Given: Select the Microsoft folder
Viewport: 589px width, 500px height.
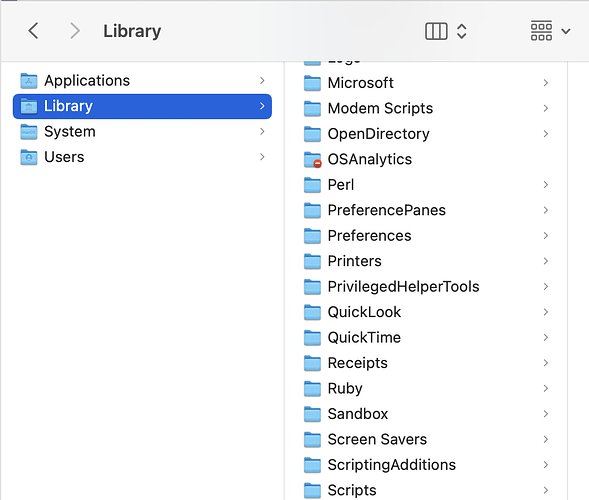Looking at the screenshot, I should pos(427,83).
